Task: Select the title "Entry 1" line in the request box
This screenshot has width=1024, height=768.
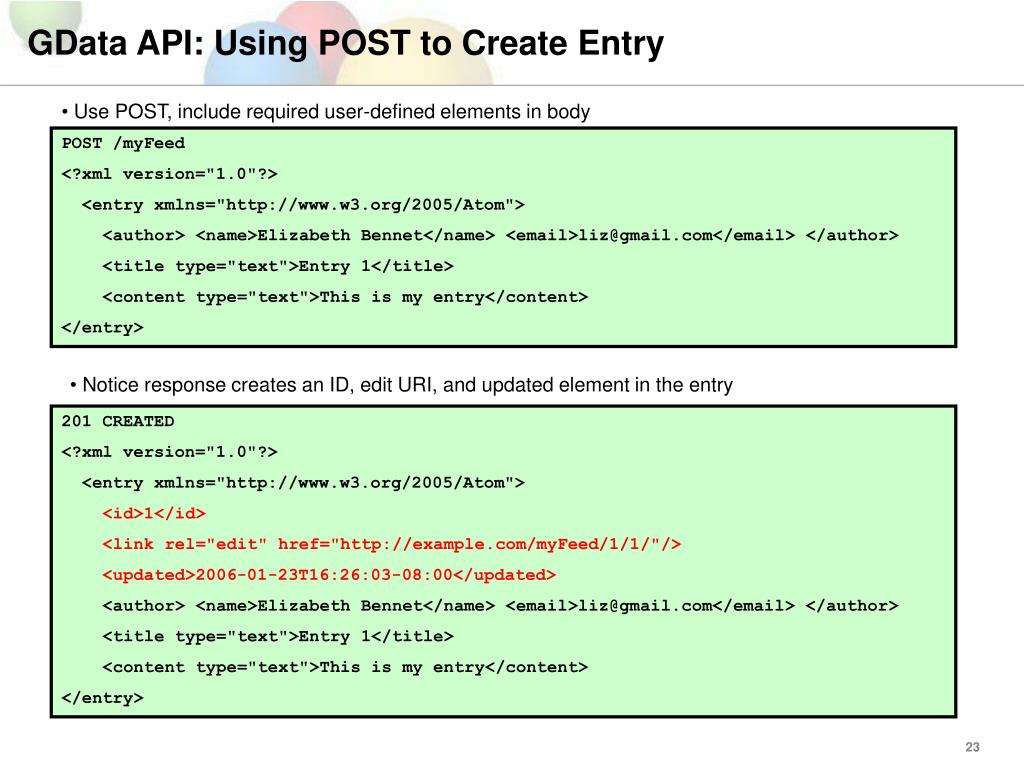Action: [278, 267]
